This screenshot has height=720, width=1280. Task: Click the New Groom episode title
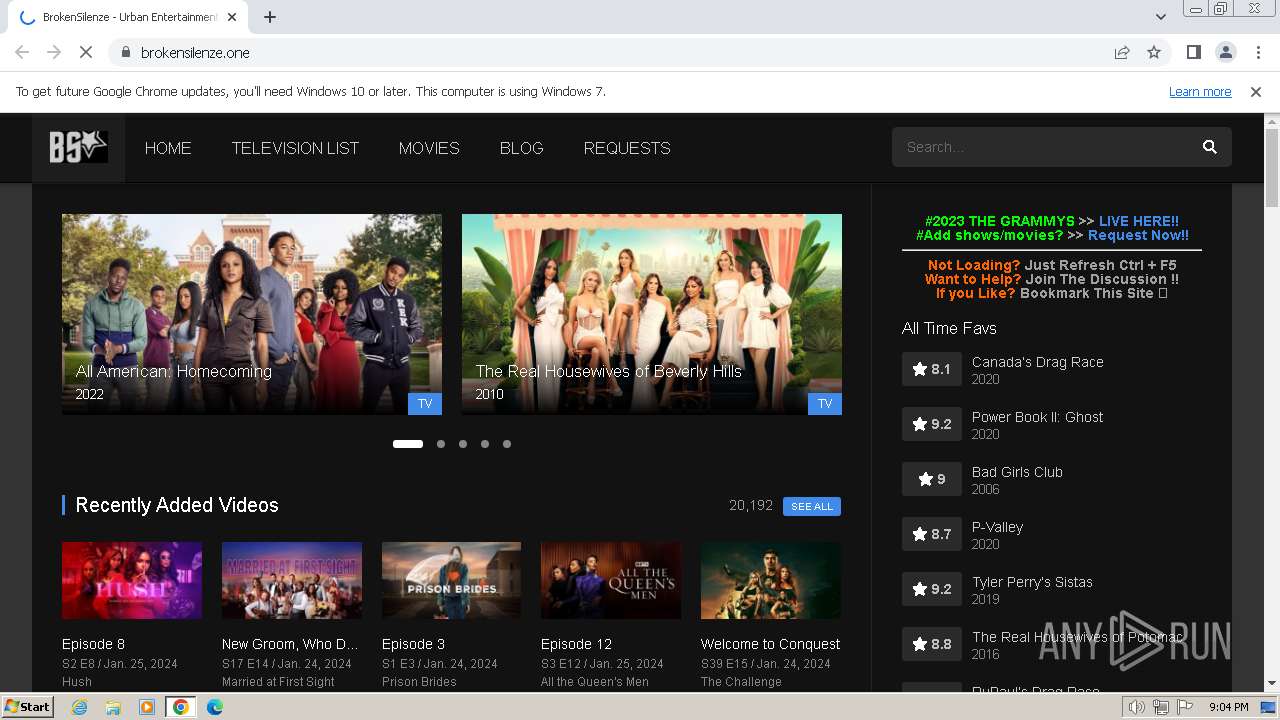(x=290, y=644)
